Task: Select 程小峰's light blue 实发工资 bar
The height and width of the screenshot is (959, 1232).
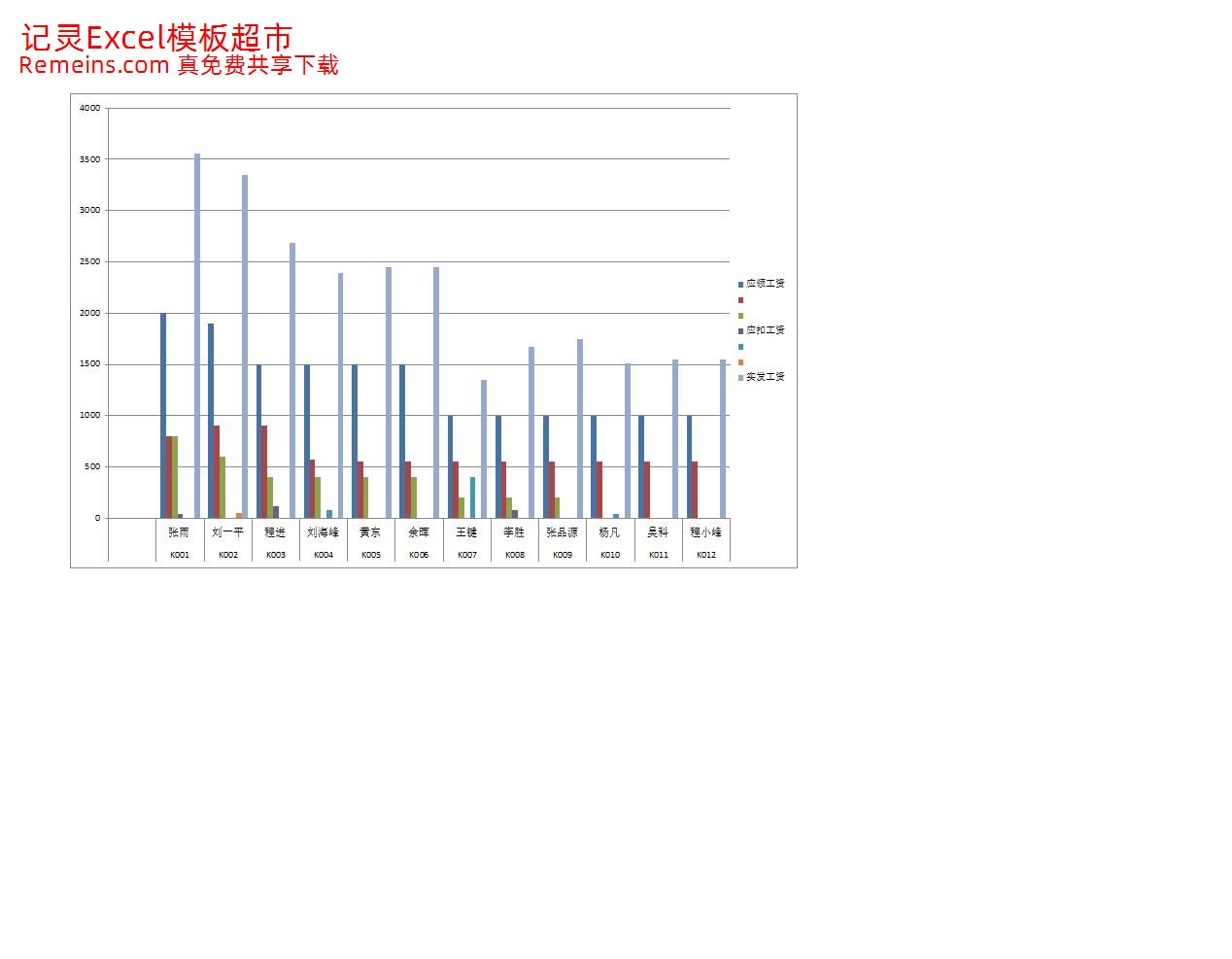Action: [x=723, y=439]
